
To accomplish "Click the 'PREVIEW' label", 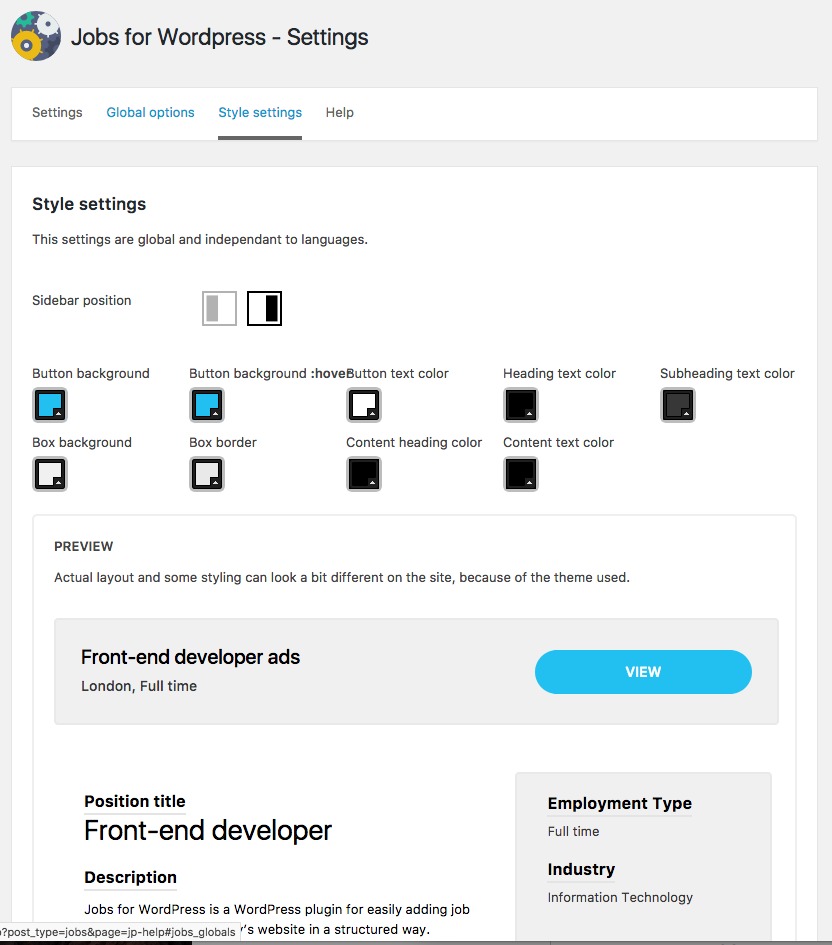I will (x=84, y=547).
